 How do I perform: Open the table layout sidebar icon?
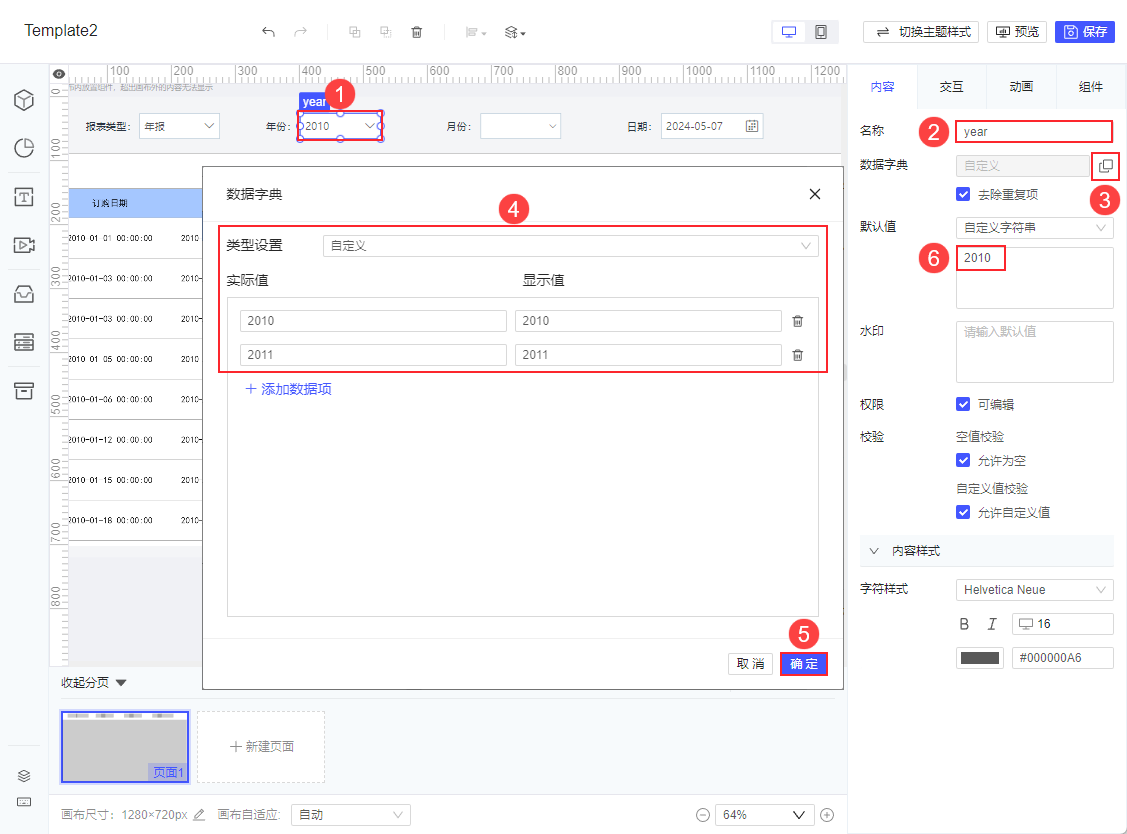pos(24,342)
